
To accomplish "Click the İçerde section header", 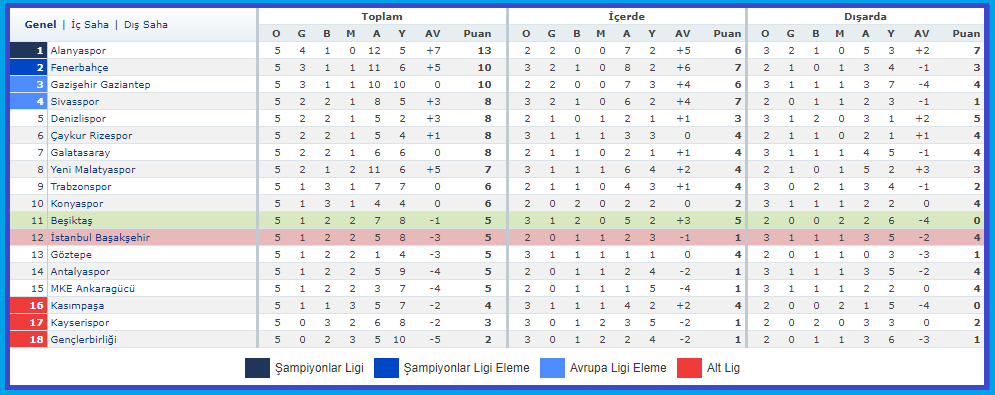I will (627, 17).
